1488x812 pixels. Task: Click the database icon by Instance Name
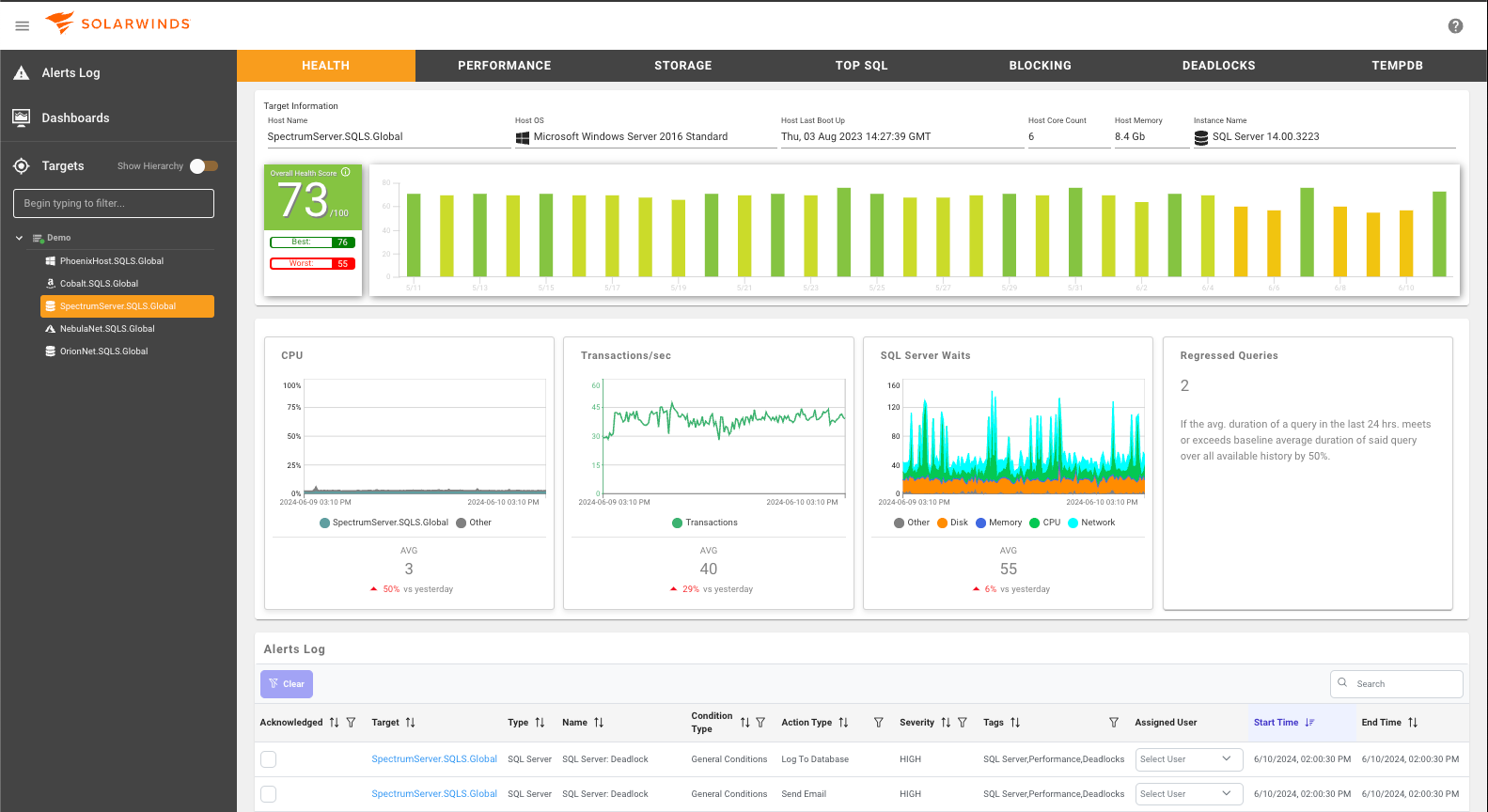pos(1200,137)
